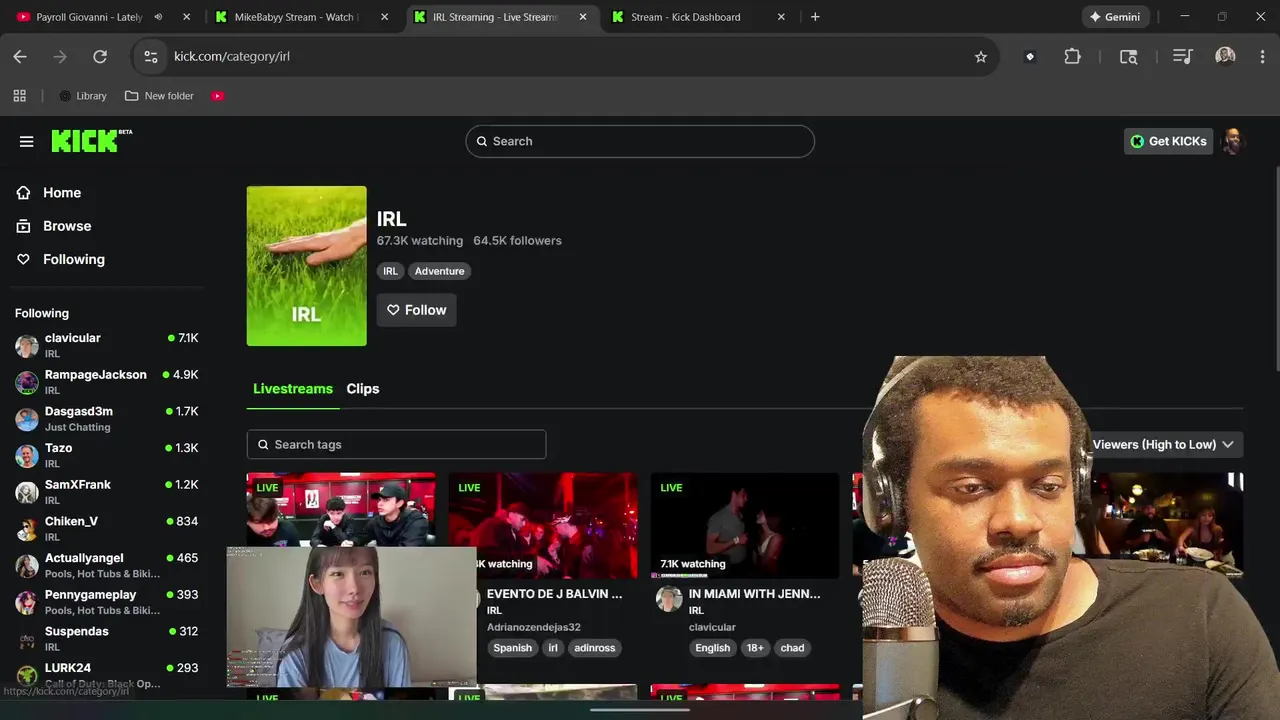Select the Adventure tag chip
The width and height of the screenshot is (1280, 720).
(x=439, y=271)
